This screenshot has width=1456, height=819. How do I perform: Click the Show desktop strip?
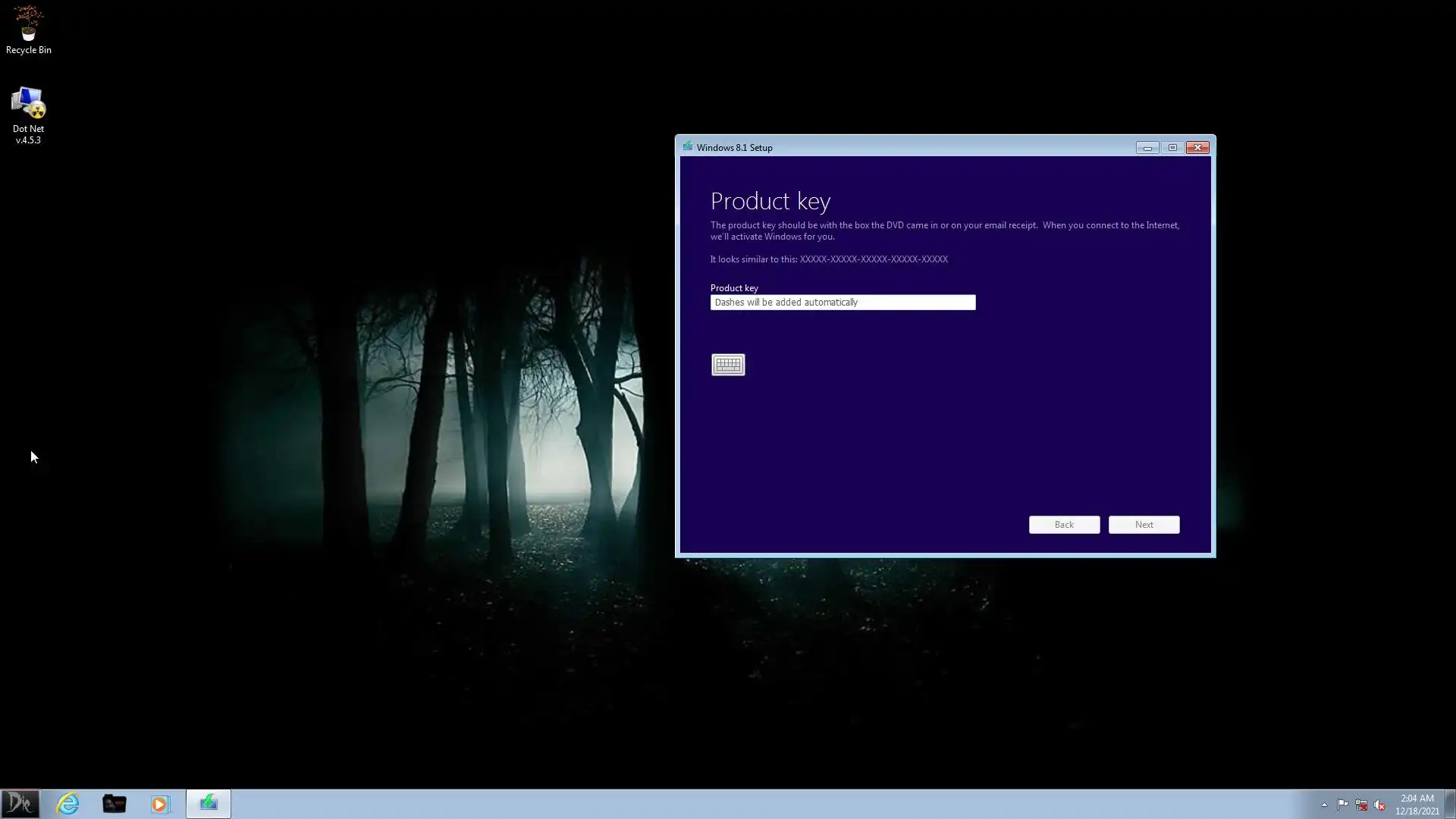click(1450, 804)
